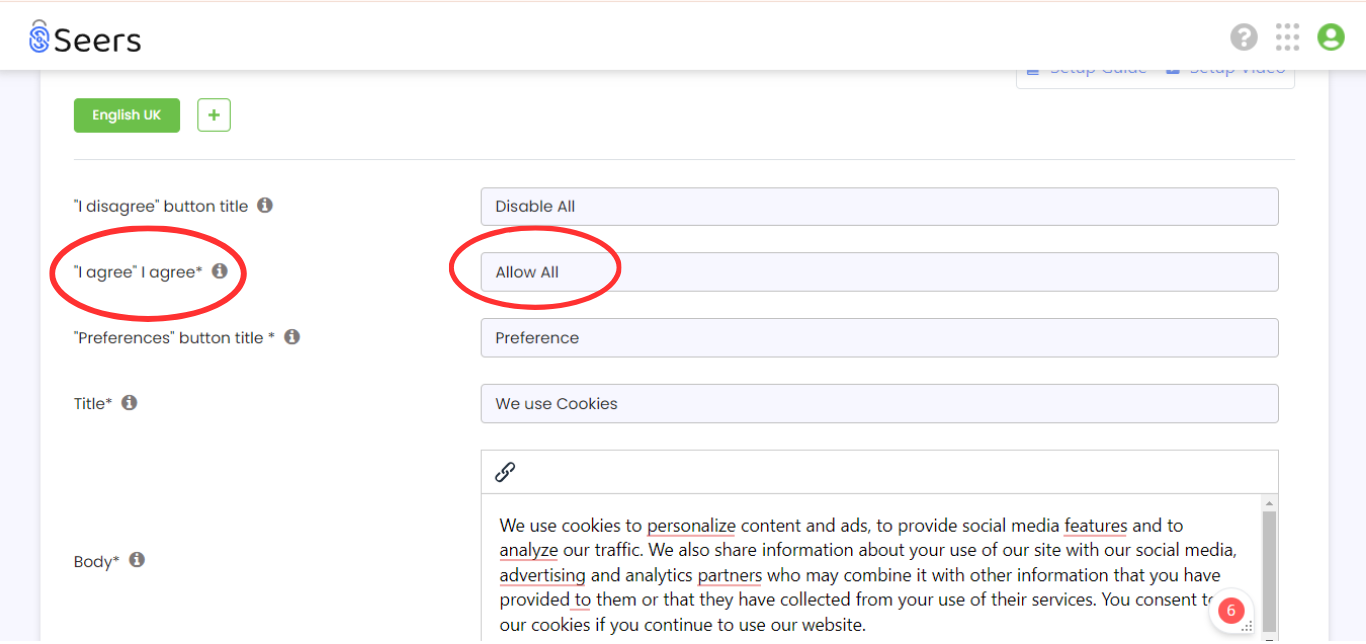Image resolution: width=1366 pixels, height=644 pixels.
Task: Click info icon beside "Preferences" button title
Action: 292,337
